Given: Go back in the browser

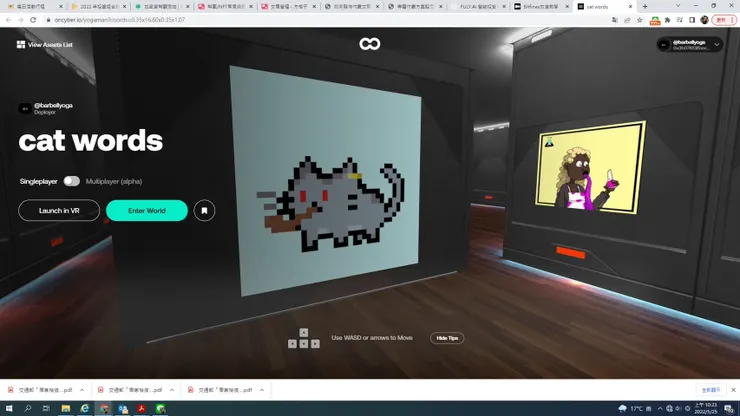Looking at the screenshot, I should [8, 20].
